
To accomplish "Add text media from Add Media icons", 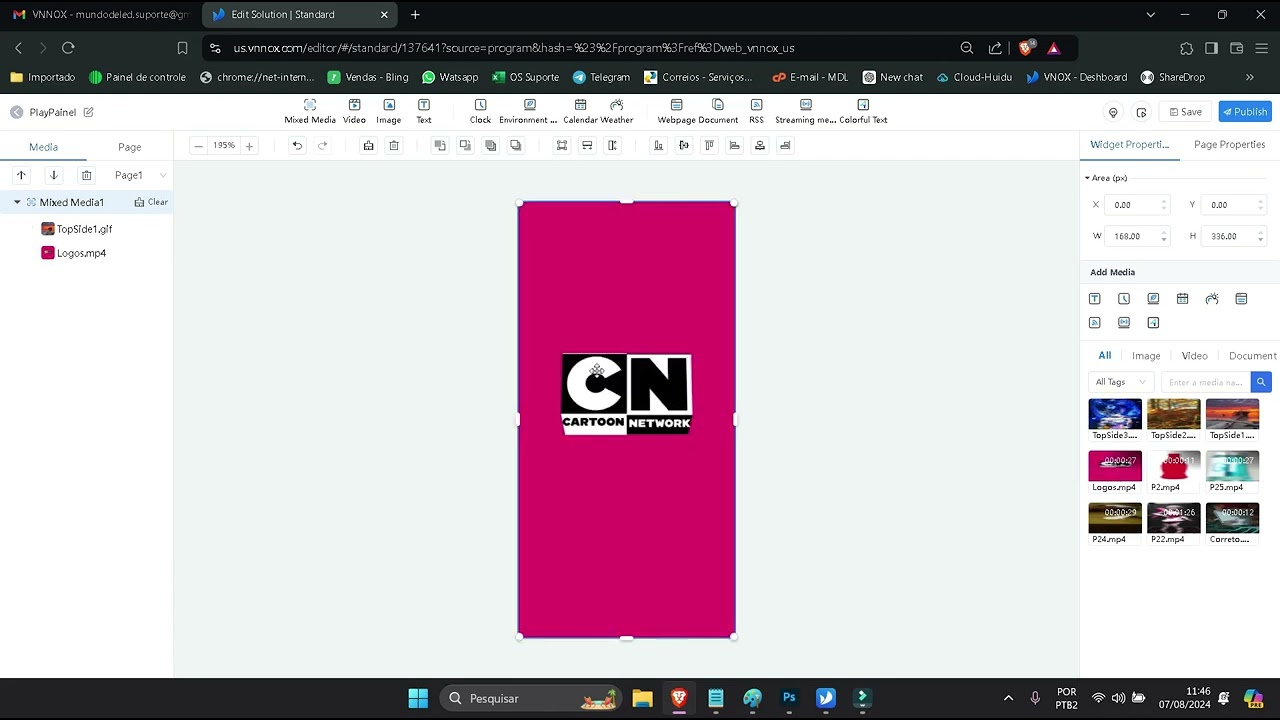I will point(1095,299).
